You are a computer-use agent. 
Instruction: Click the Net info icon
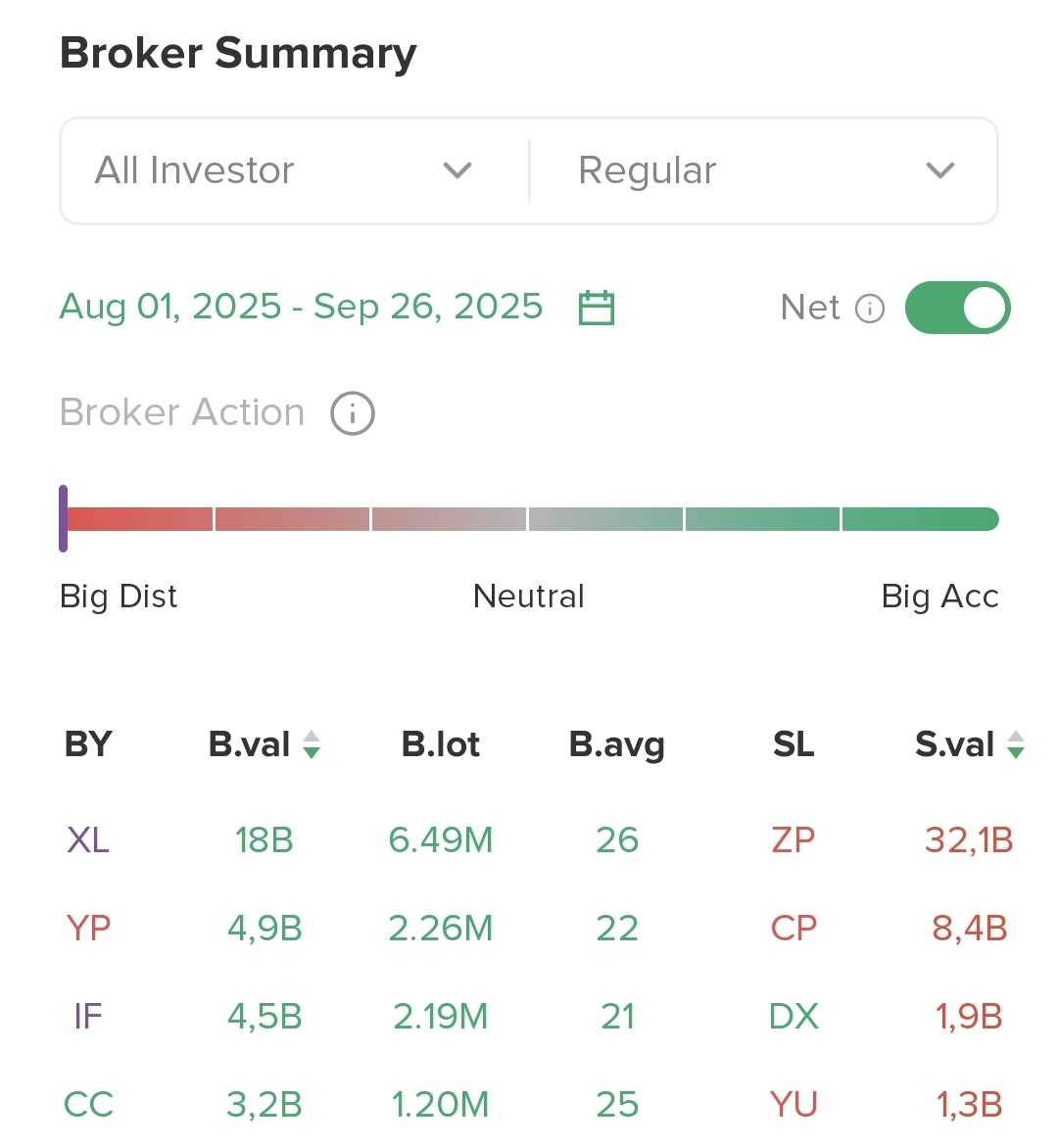870,309
